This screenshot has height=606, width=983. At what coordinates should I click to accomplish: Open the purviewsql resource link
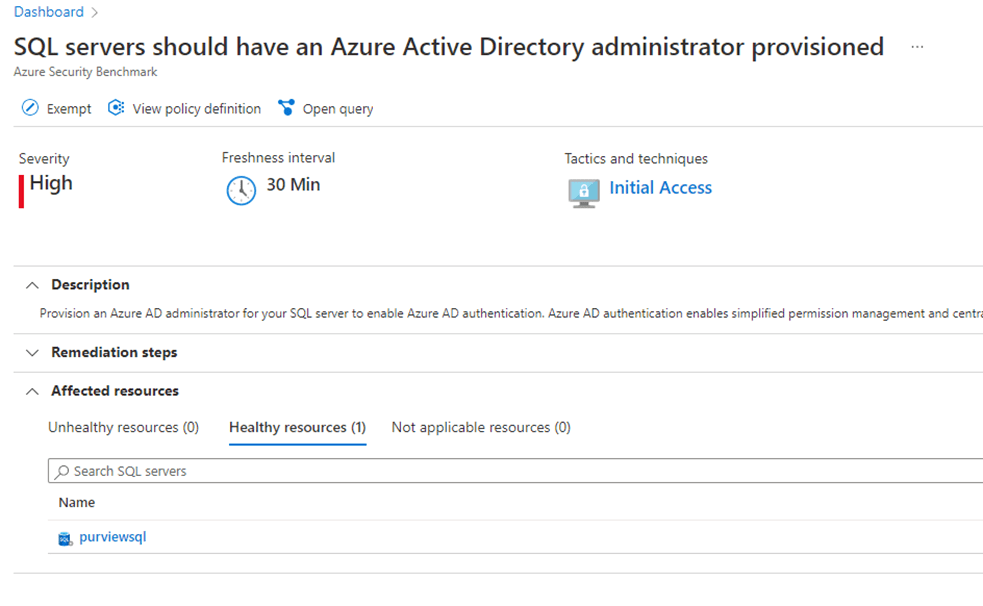click(x=113, y=537)
